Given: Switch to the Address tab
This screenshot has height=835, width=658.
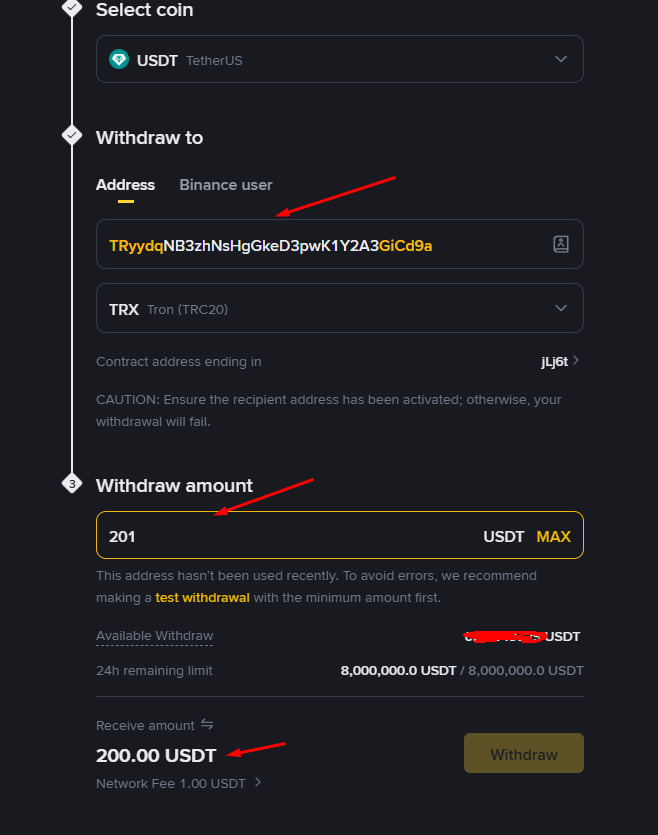Looking at the screenshot, I should tap(125, 185).
